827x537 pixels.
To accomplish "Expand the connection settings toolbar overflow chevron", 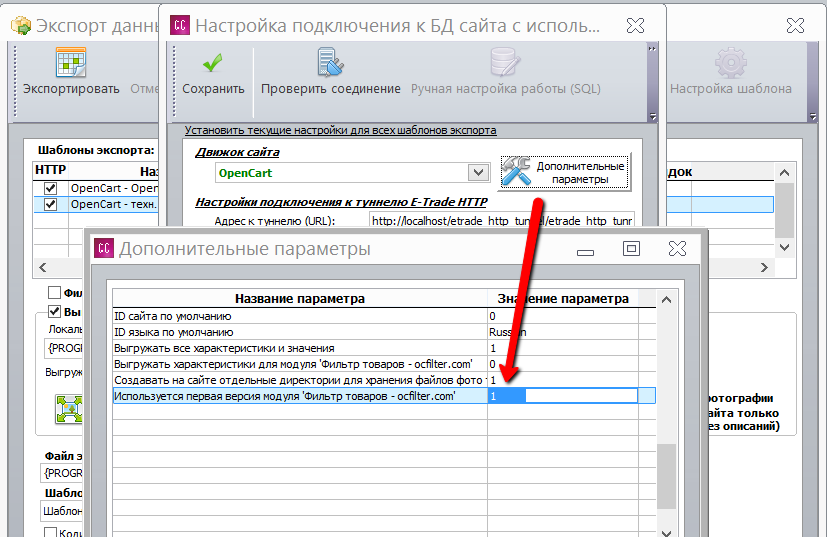I will pos(652,49).
